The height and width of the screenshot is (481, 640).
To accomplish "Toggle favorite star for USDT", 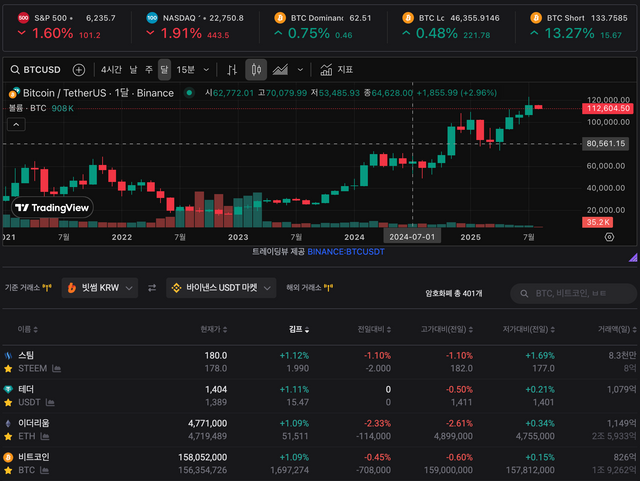I will pyautogui.click(x=8, y=403).
